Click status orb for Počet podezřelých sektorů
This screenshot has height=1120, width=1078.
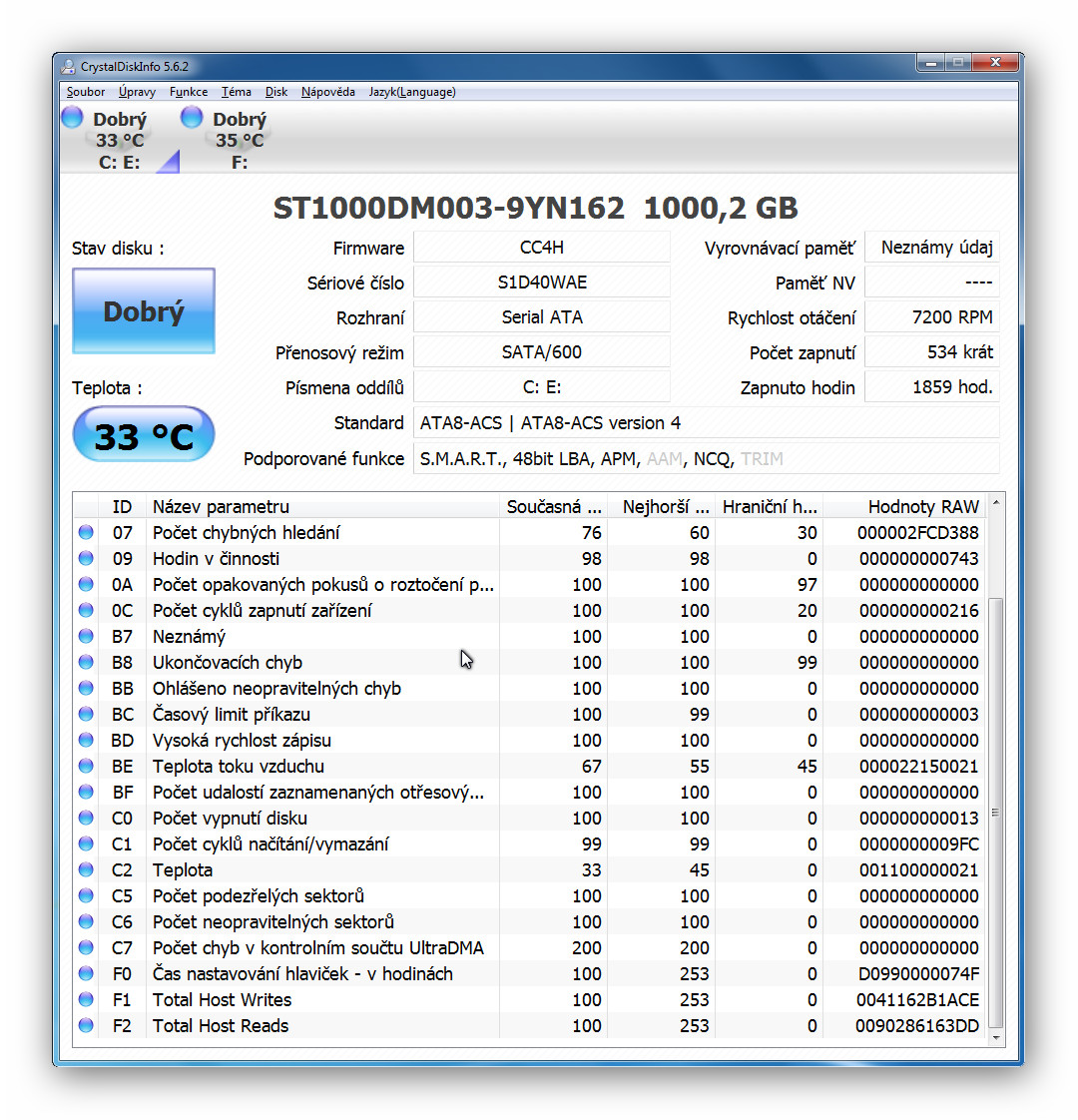pos(86,895)
